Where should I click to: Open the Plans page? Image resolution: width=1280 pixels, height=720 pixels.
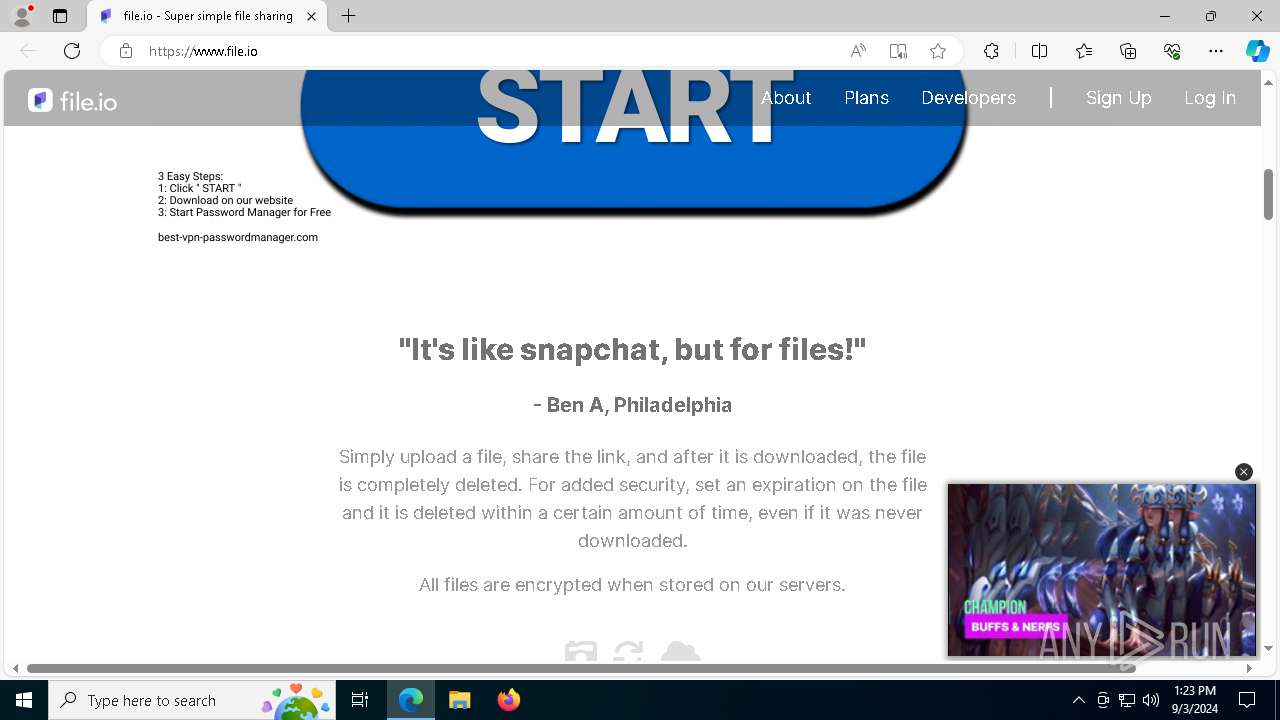(866, 98)
